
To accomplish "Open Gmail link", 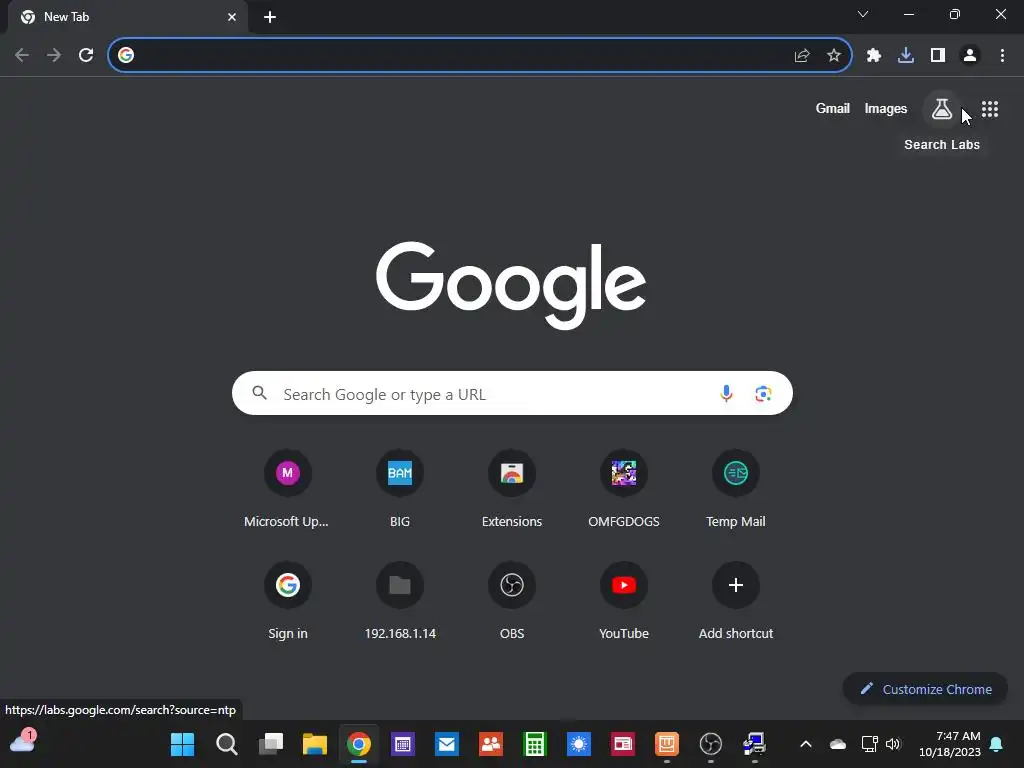I will click(x=832, y=108).
